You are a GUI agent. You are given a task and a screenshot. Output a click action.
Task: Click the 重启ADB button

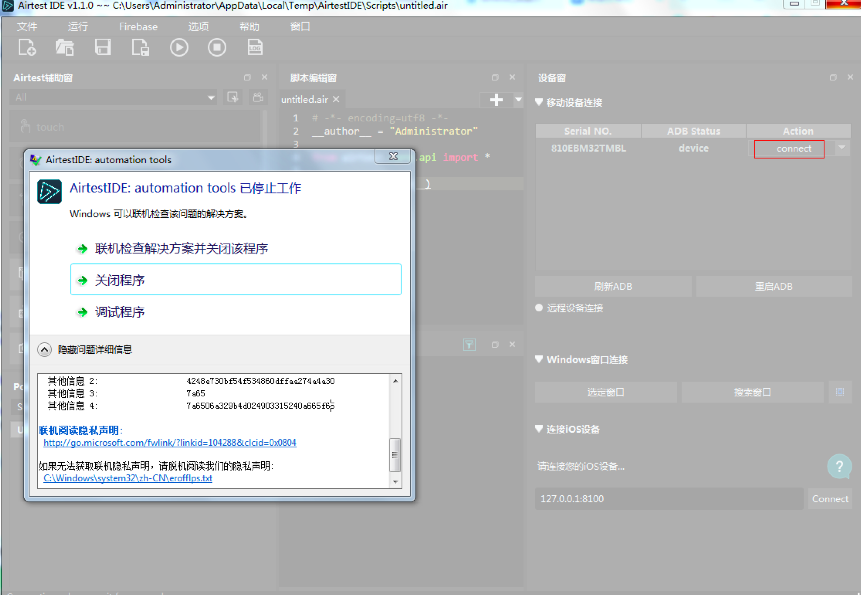(x=774, y=287)
